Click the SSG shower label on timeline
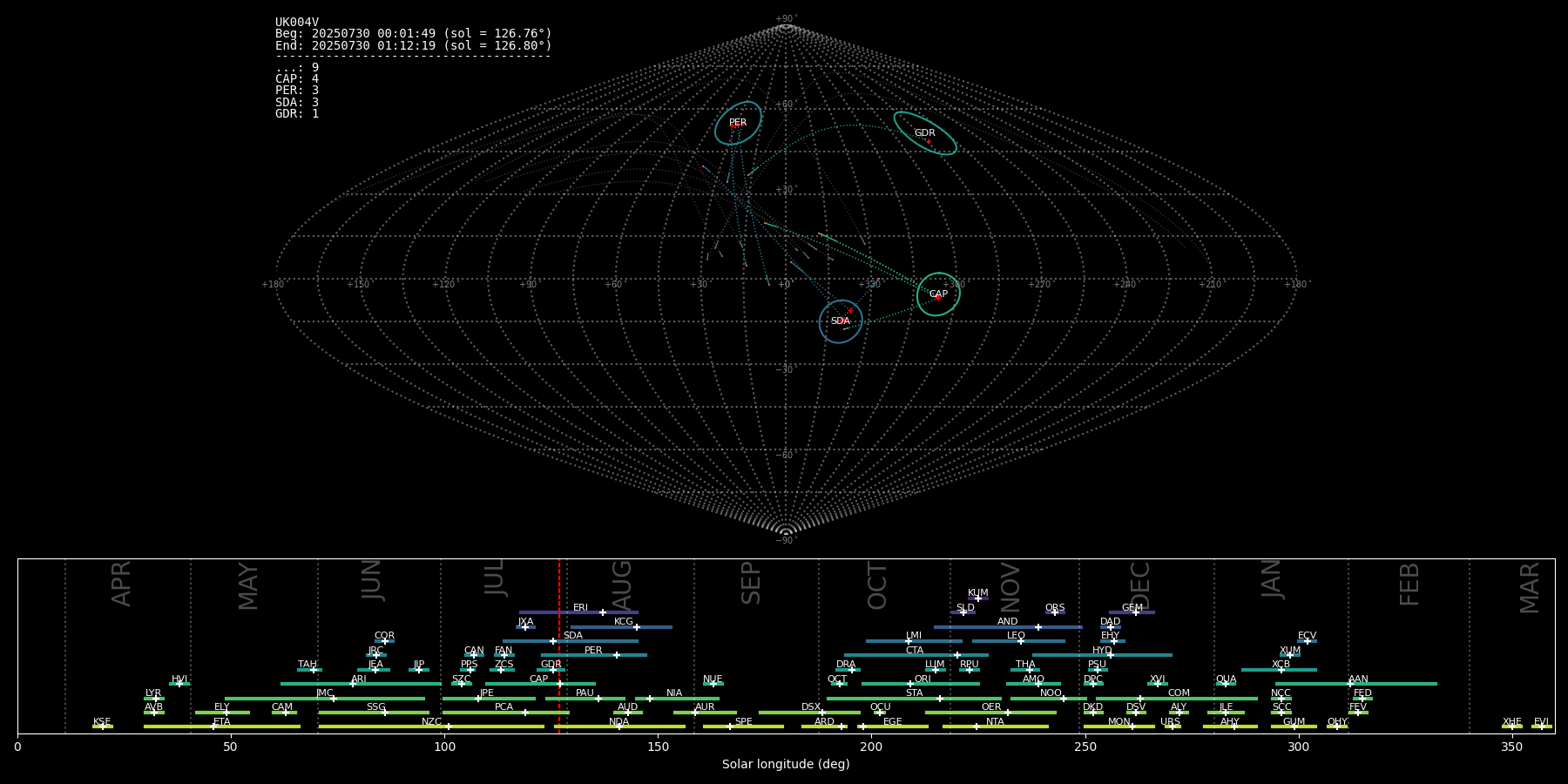 [376, 707]
